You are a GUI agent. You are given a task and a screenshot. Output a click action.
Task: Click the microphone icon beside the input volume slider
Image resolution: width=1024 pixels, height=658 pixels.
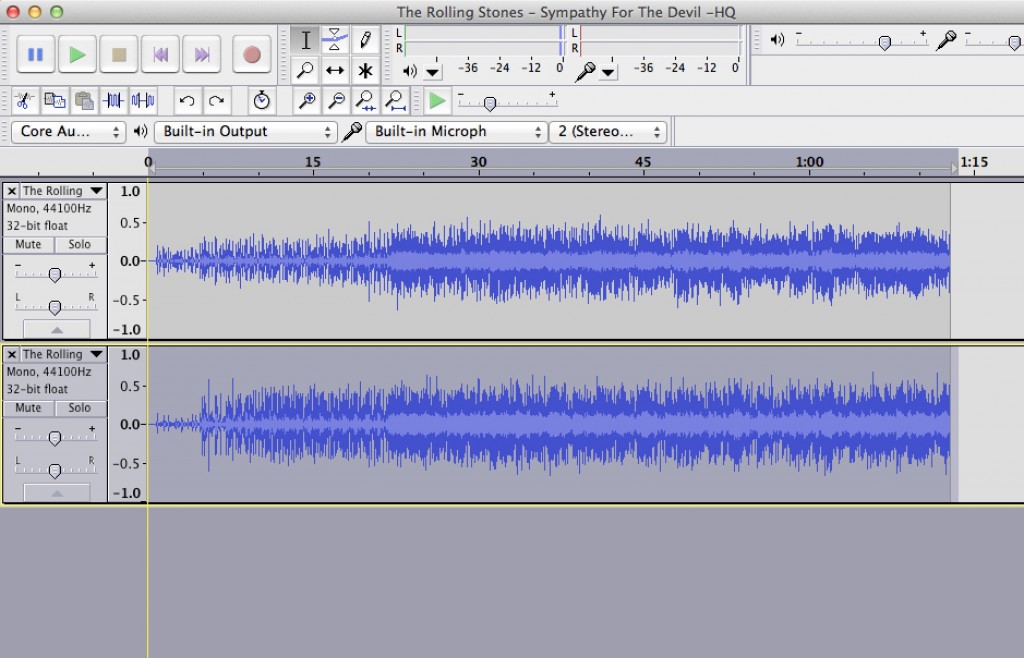pyautogui.click(x=946, y=40)
